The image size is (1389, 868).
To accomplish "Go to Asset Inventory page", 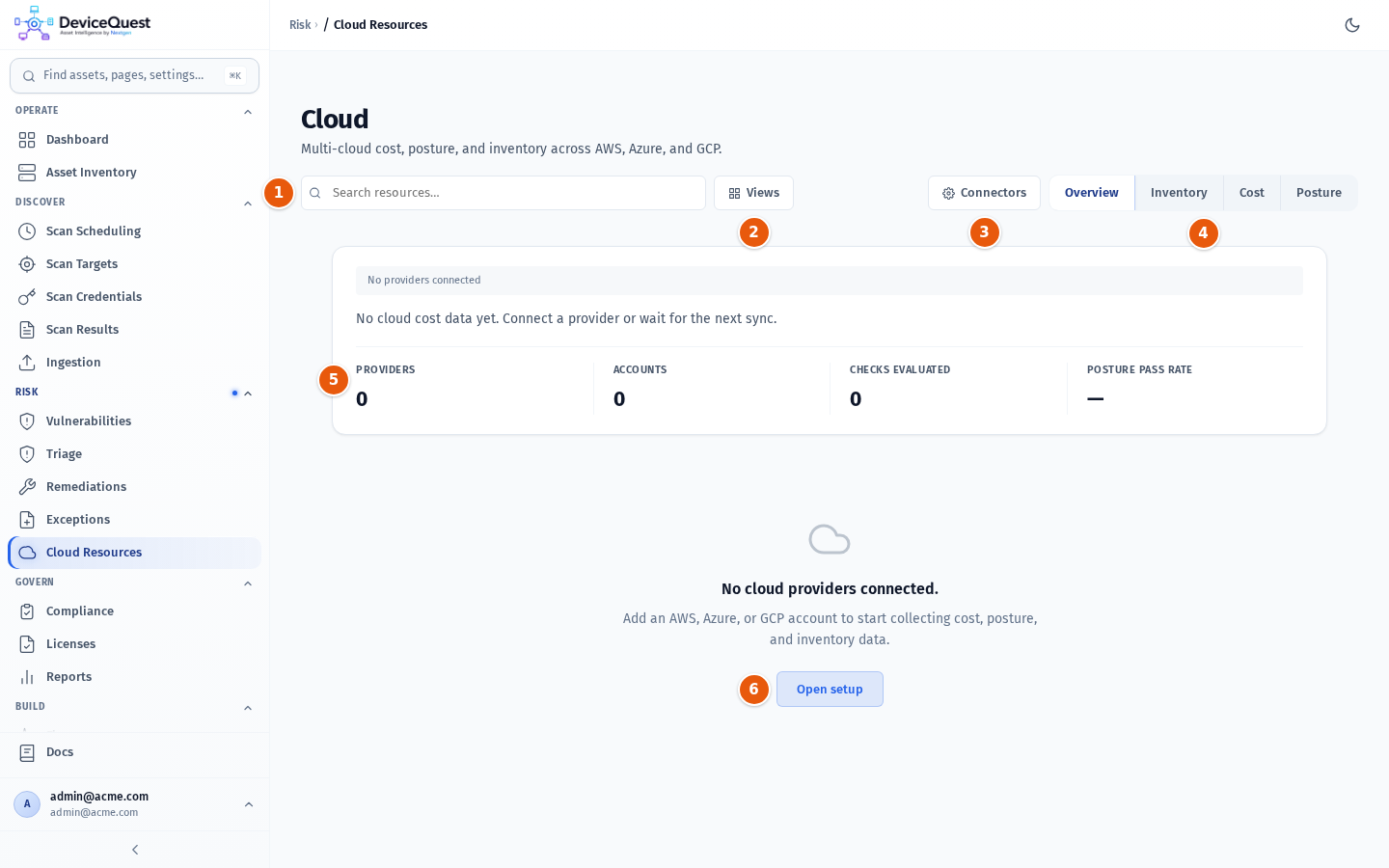I will 134,173.
